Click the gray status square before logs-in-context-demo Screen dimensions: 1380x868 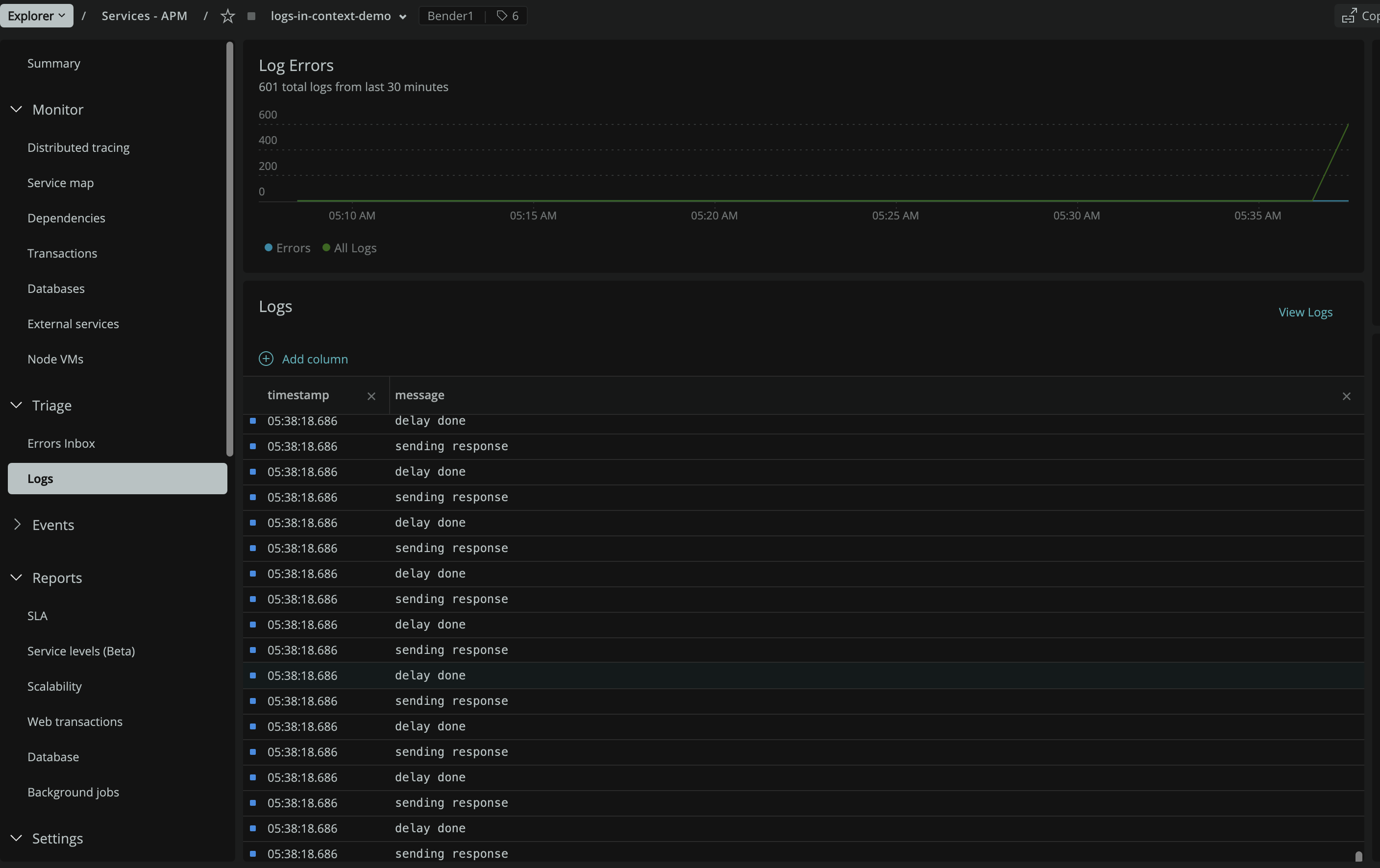pyautogui.click(x=251, y=16)
